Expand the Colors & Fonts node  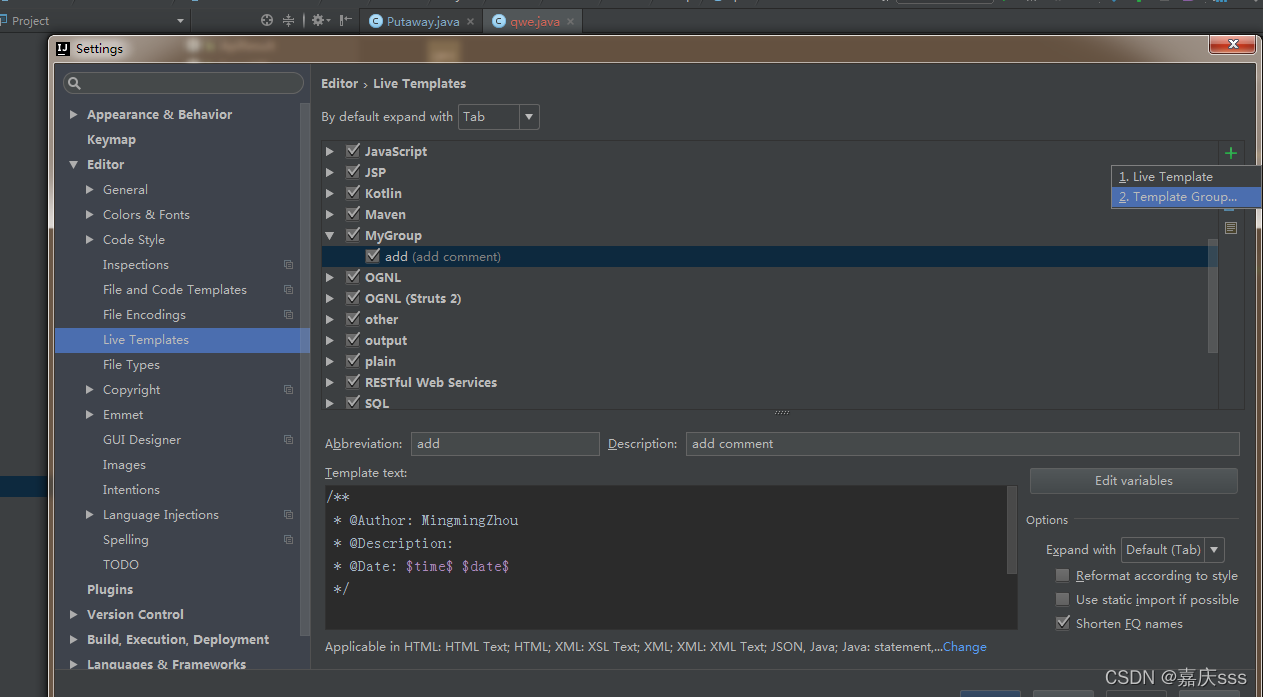pyautogui.click(x=90, y=215)
